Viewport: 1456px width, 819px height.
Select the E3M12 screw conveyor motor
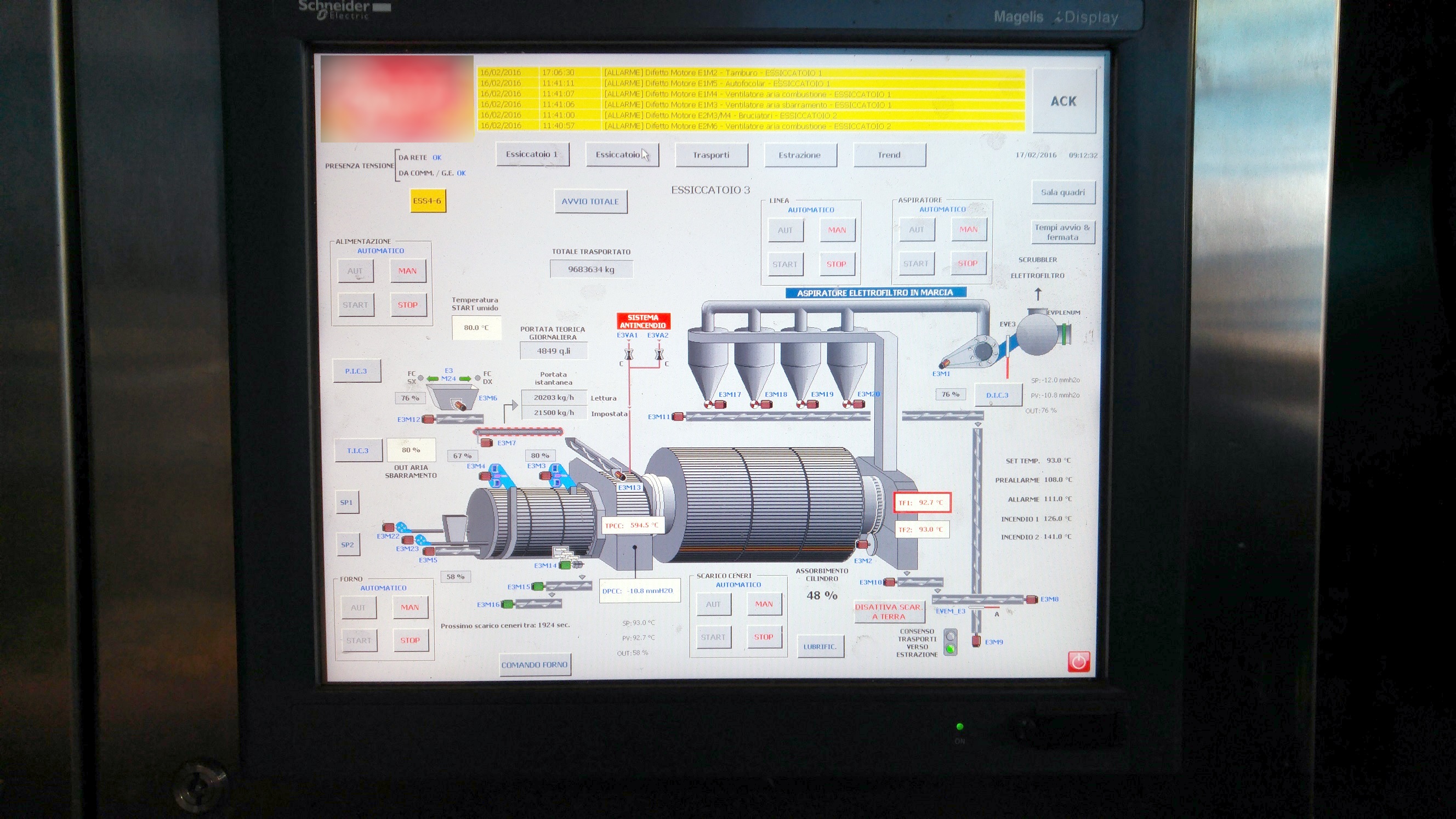[428, 419]
